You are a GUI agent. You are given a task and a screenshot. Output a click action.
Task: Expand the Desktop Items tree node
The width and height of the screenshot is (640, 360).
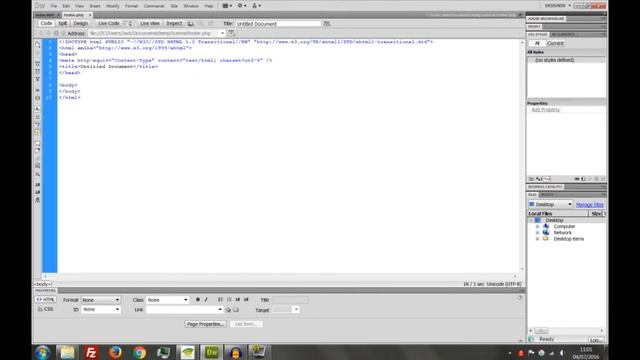538,239
